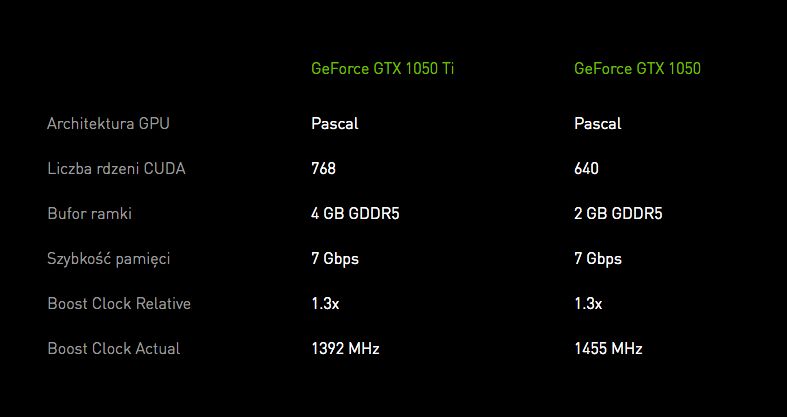The height and width of the screenshot is (417, 787).
Task: Click the Szybkość pamięci row label
Action: click(108, 259)
